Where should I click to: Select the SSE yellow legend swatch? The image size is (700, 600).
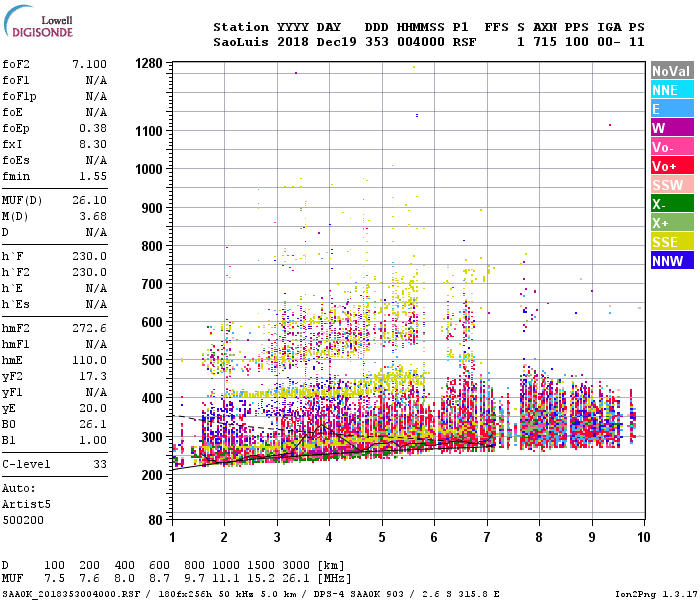(x=672, y=242)
